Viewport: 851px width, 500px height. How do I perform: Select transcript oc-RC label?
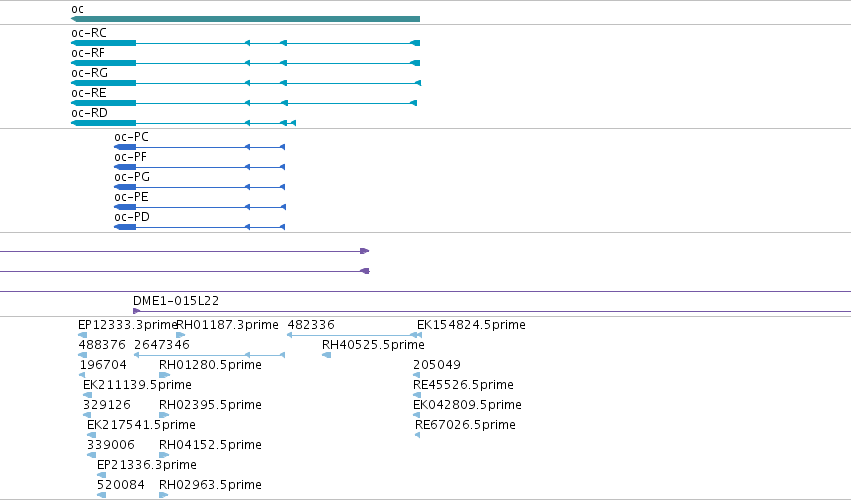click(89, 33)
